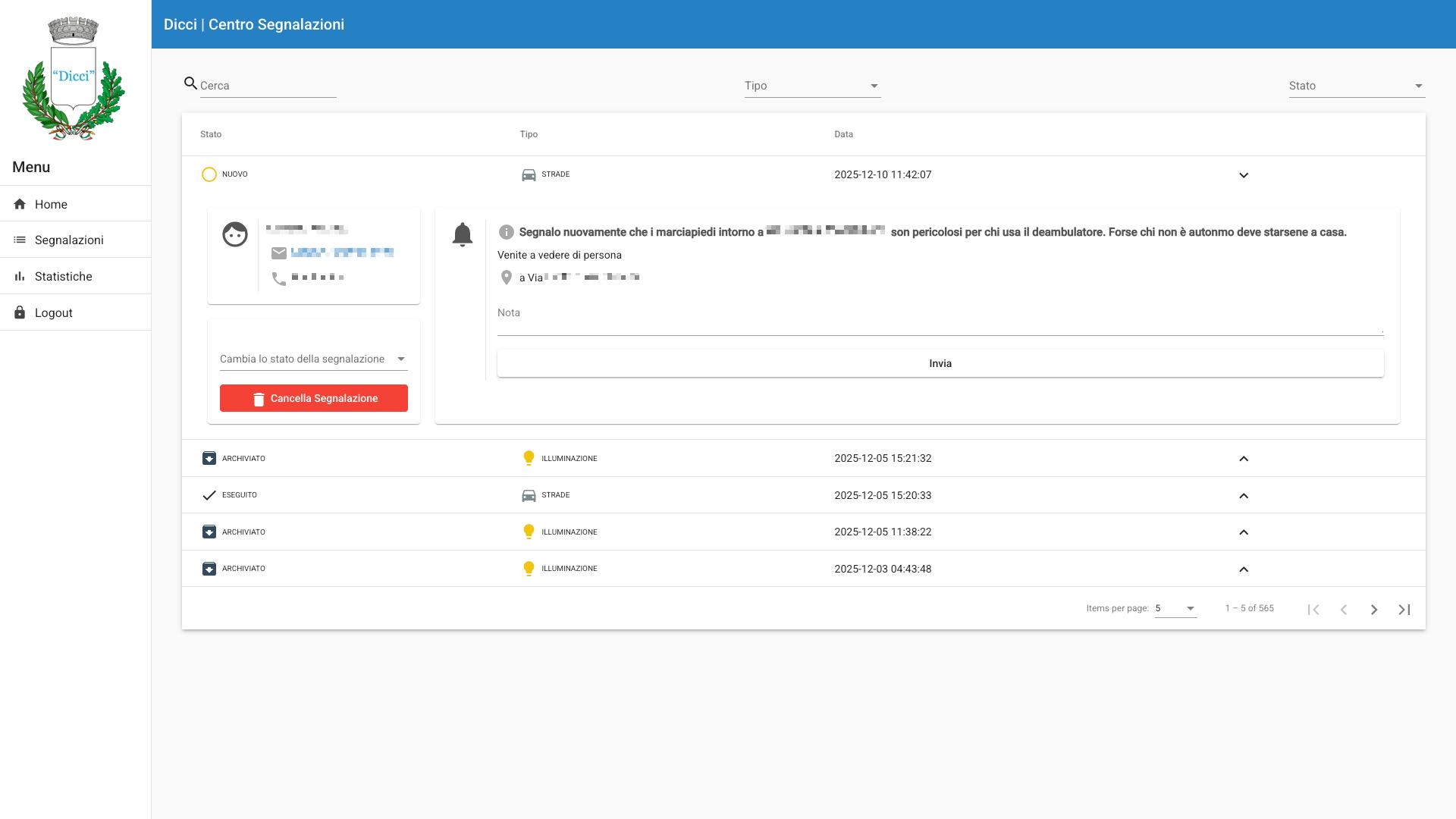Image resolution: width=1456 pixels, height=819 pixels.
Task: Click the email envelope icon
Action: (x=279, y=253)
